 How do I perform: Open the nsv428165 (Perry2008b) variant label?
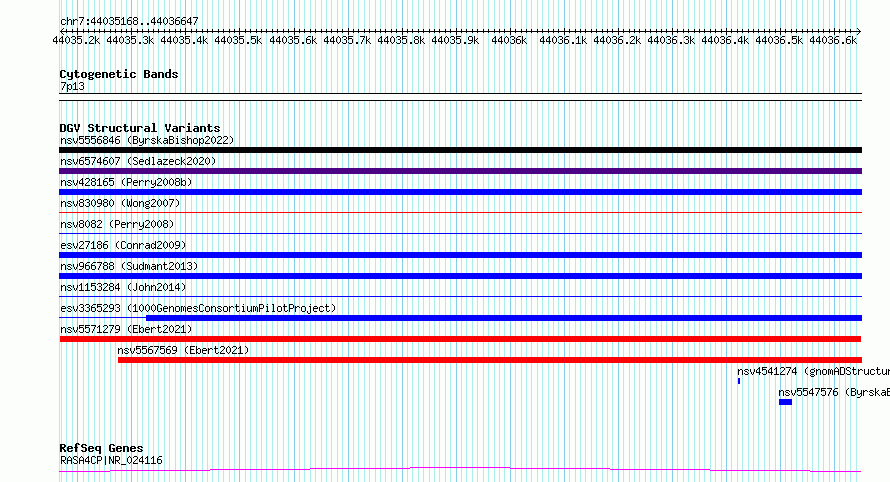coord(126,182)
